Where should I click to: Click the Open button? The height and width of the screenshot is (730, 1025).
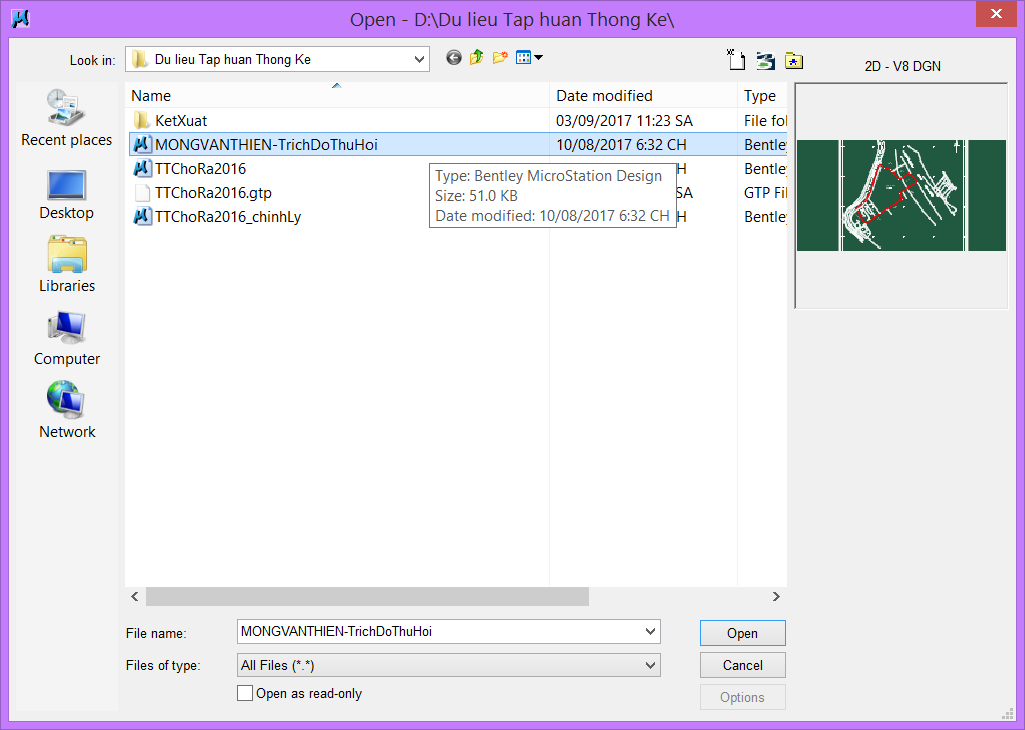point(742,633)
